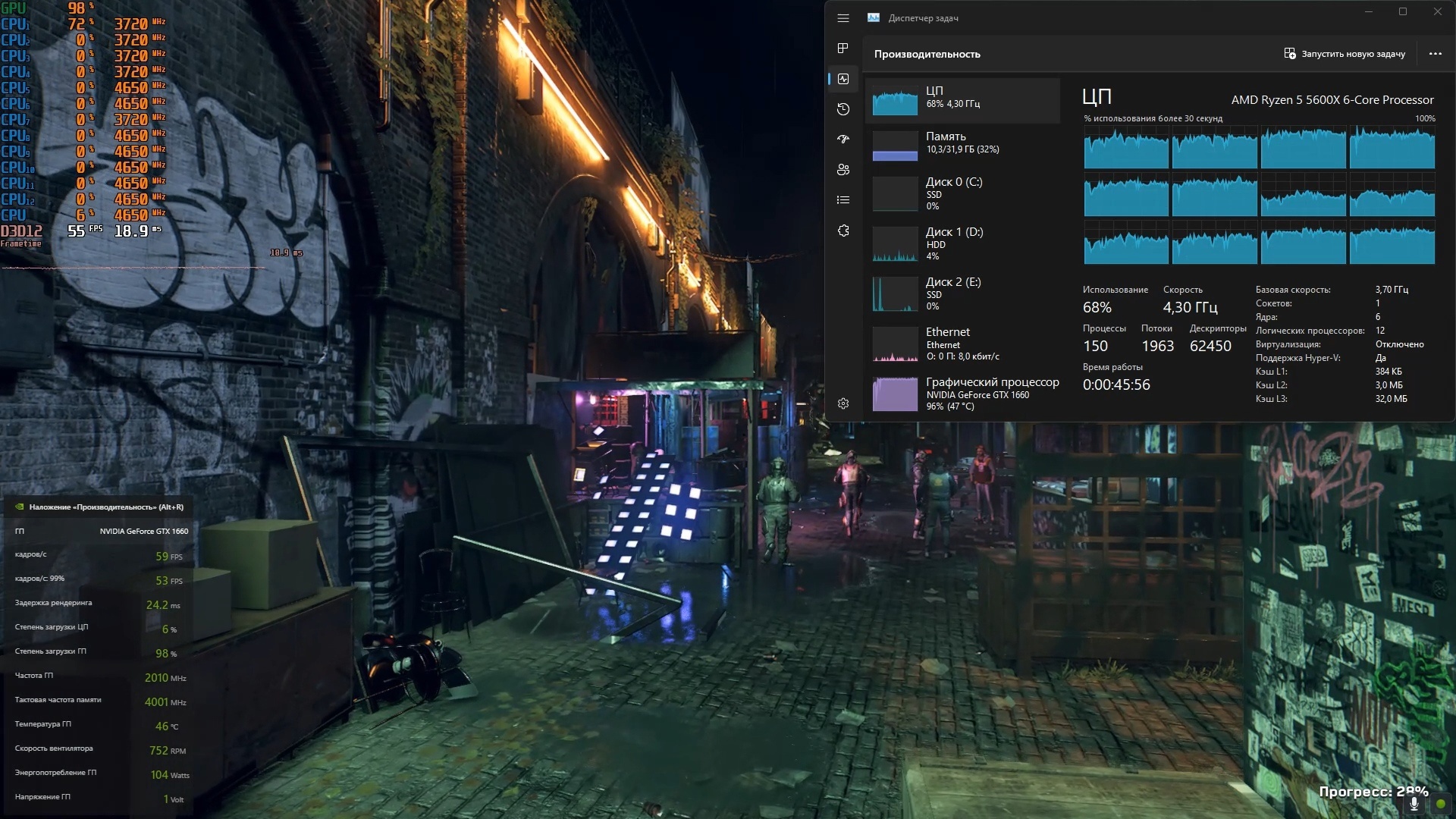Open Details list icon in sidebar
The width and height of the screenshot is (1456, 819).
click(843, 200)
